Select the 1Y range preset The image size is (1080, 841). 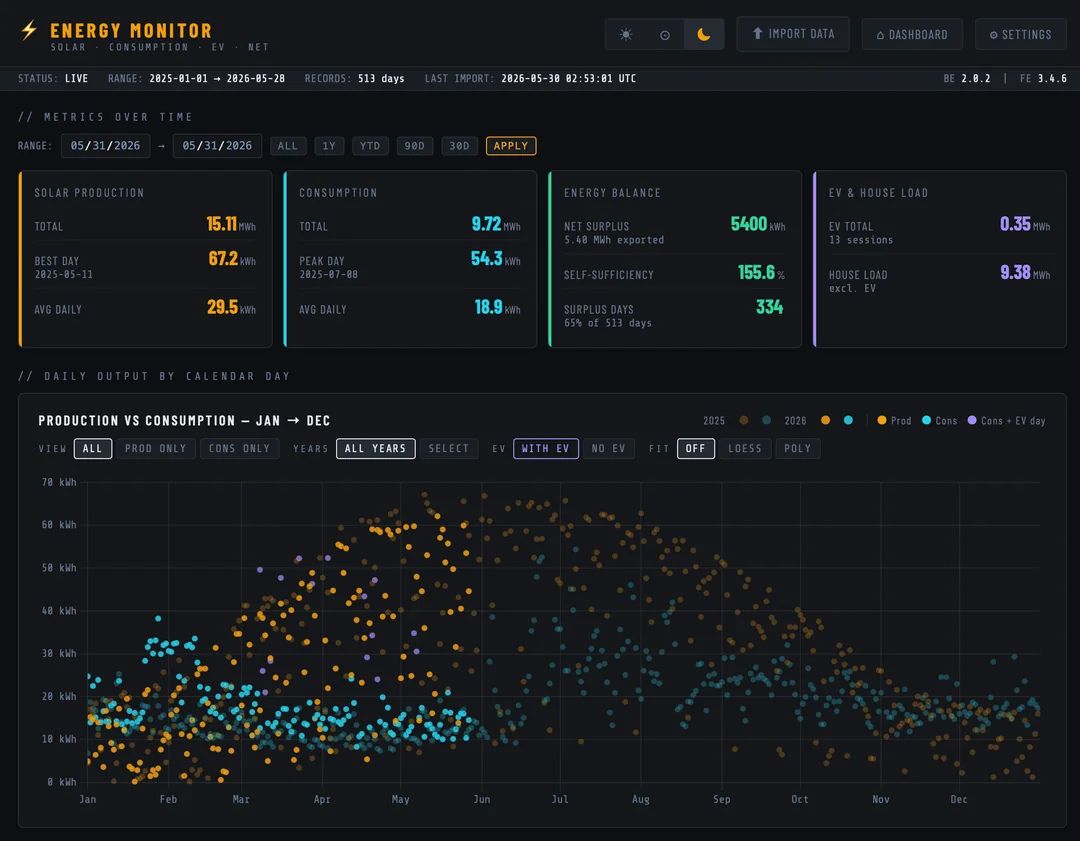click(329, 146)
